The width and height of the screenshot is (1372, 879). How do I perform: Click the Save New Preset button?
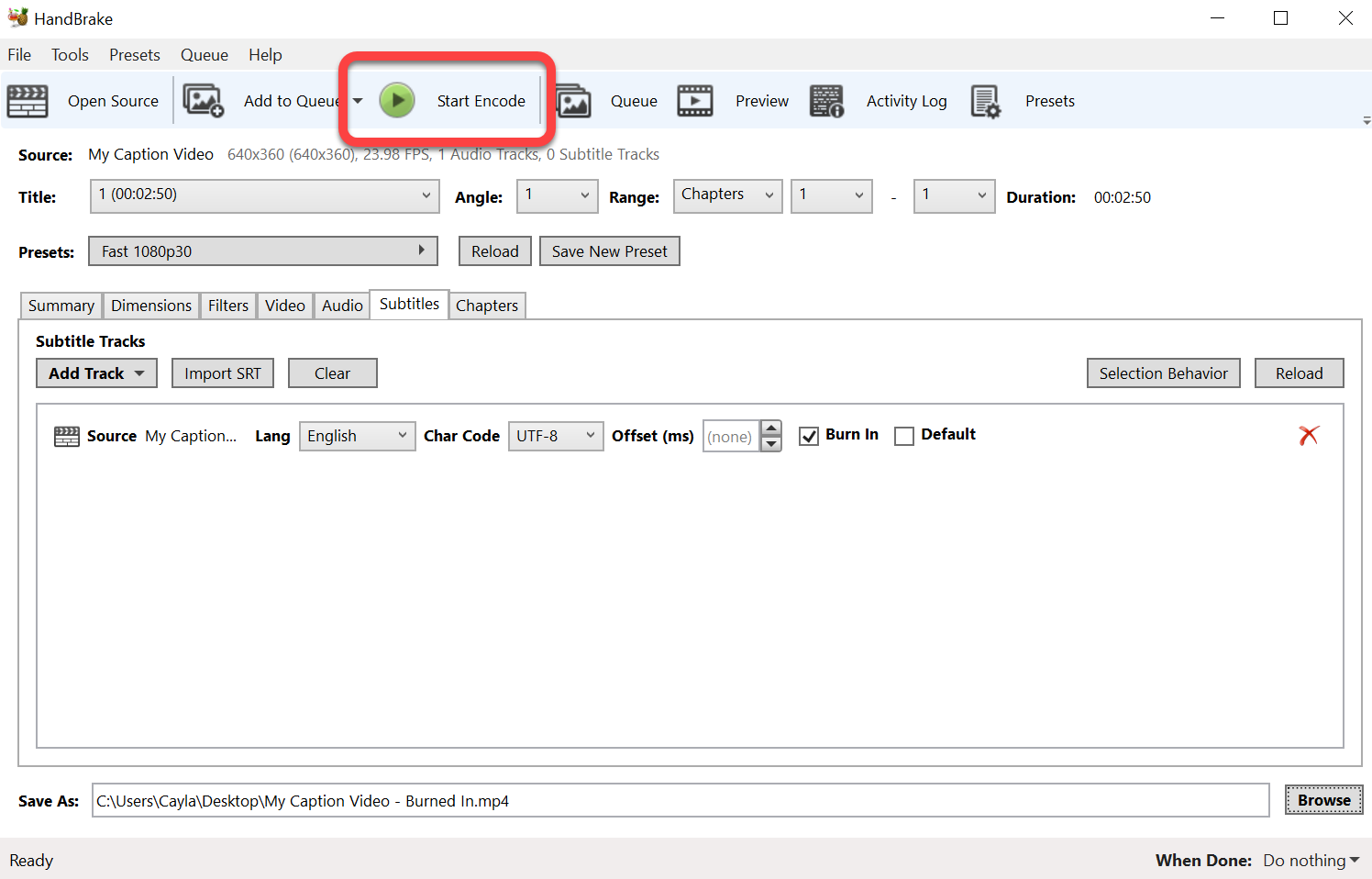(x=610, y=251)
